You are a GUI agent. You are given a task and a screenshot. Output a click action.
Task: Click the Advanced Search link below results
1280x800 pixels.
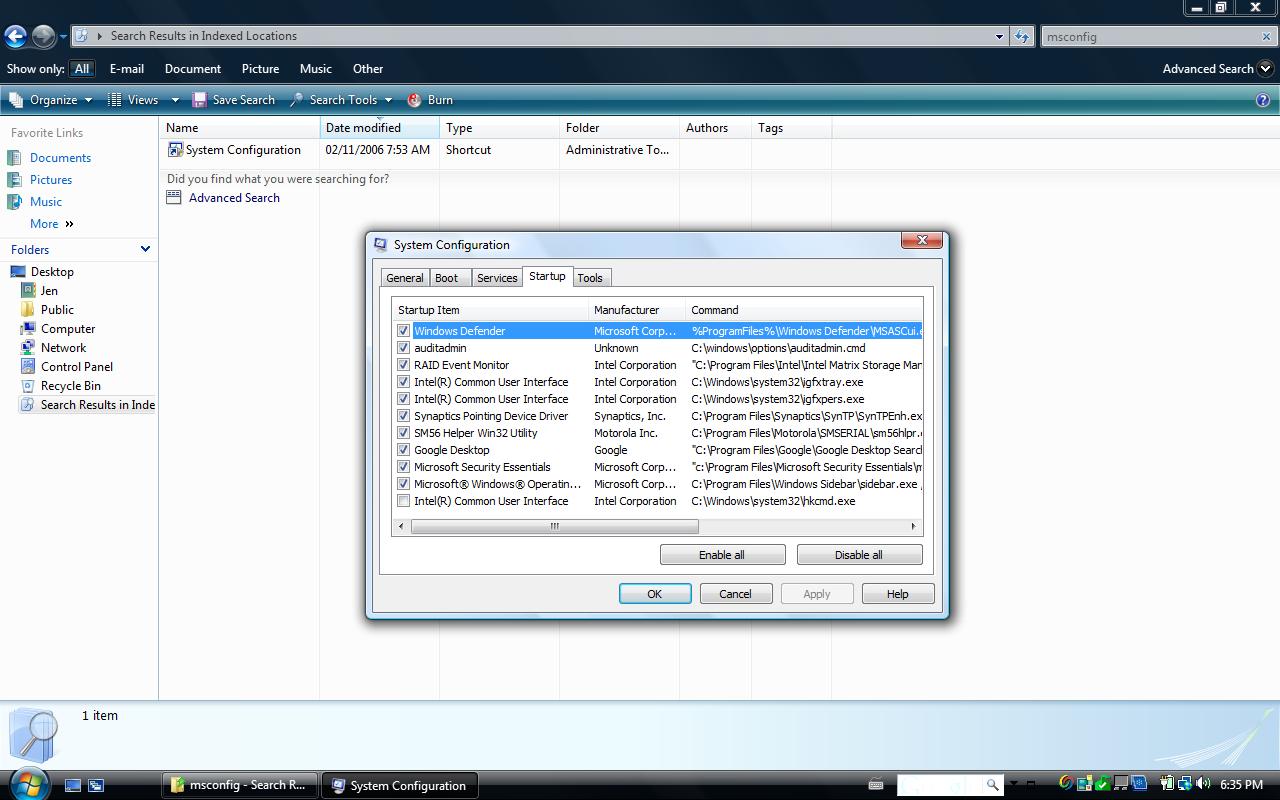[x=234, y=198]
